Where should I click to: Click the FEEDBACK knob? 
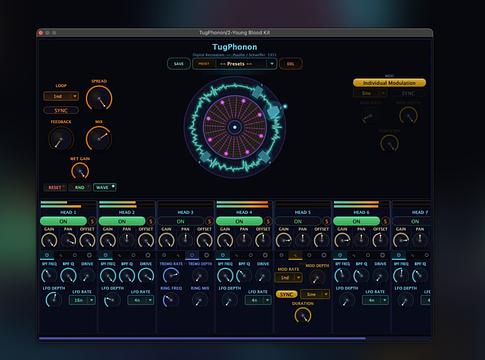(x=61, y=139)
